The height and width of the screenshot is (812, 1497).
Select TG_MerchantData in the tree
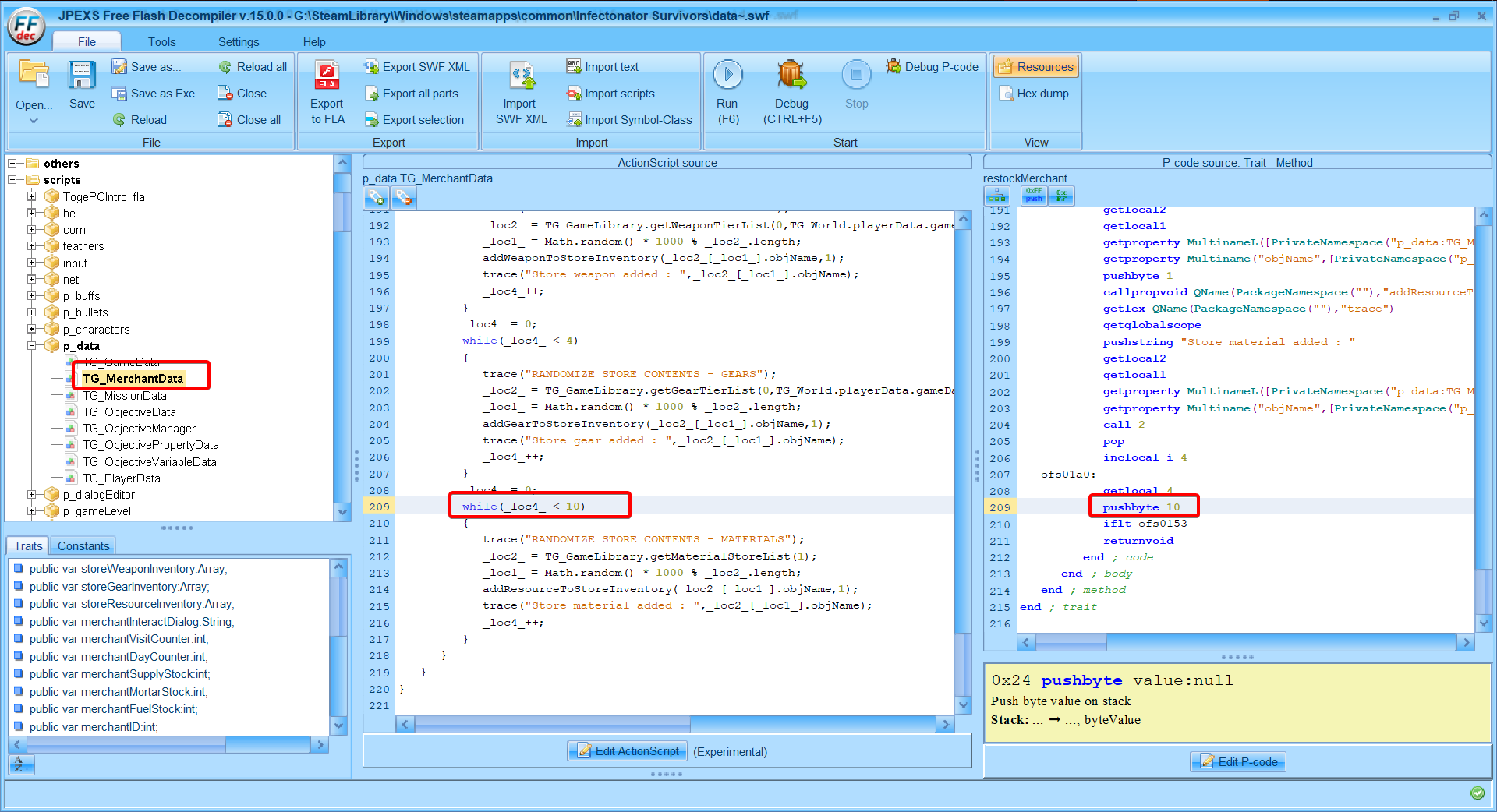(133, 379)
